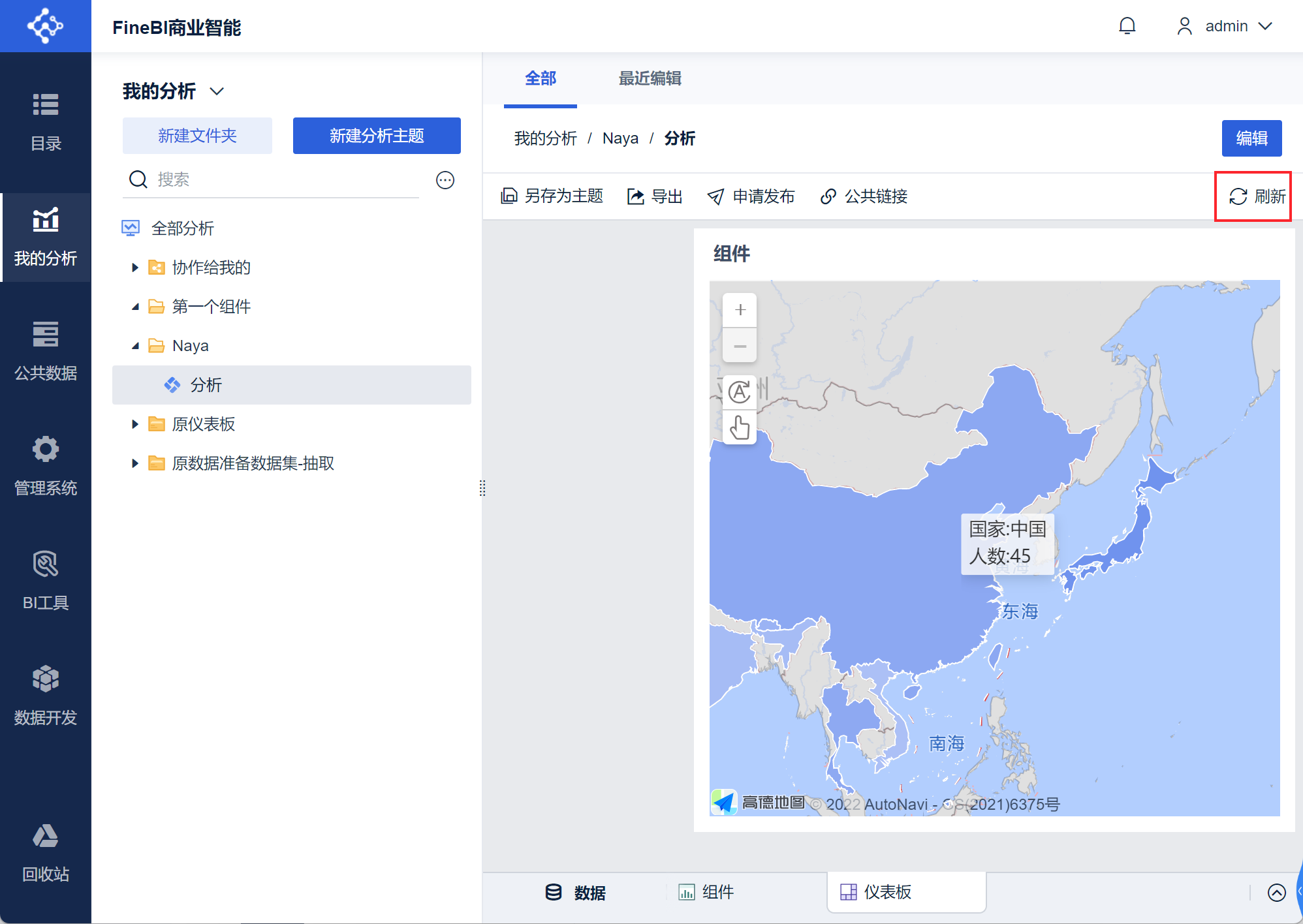Screen dimensions: 1303x924
Task: Open the 目录 directory sidebar icon
Action: (x=46, y=121)
